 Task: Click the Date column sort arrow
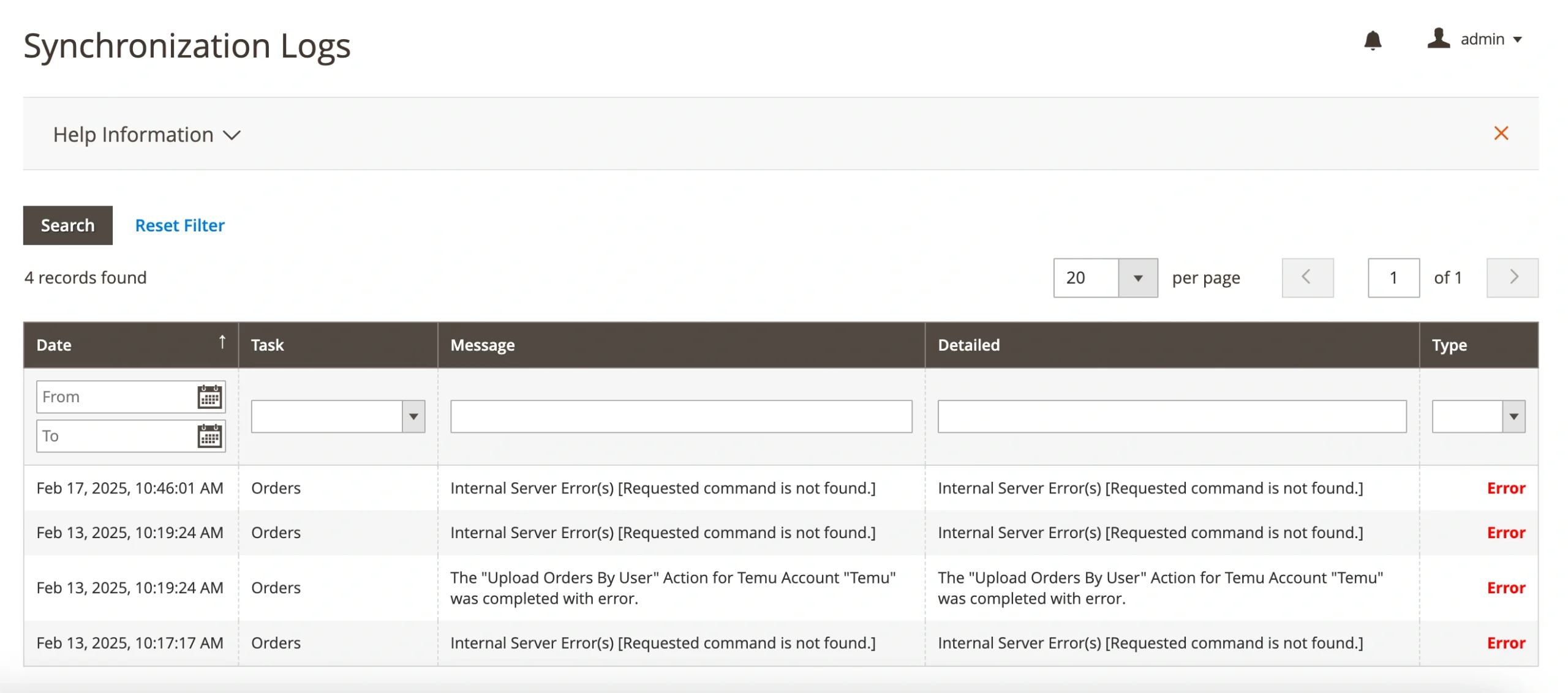coord(222,342)
